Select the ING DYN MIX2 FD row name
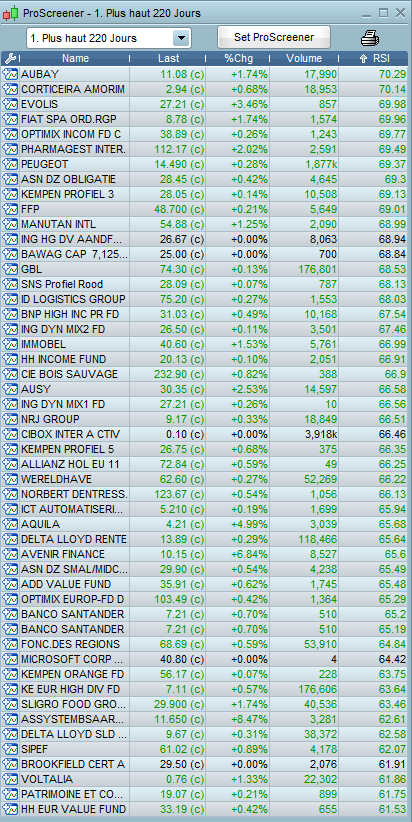The height and width of the screenshot is (822, 412). click(x=63, y=329)
